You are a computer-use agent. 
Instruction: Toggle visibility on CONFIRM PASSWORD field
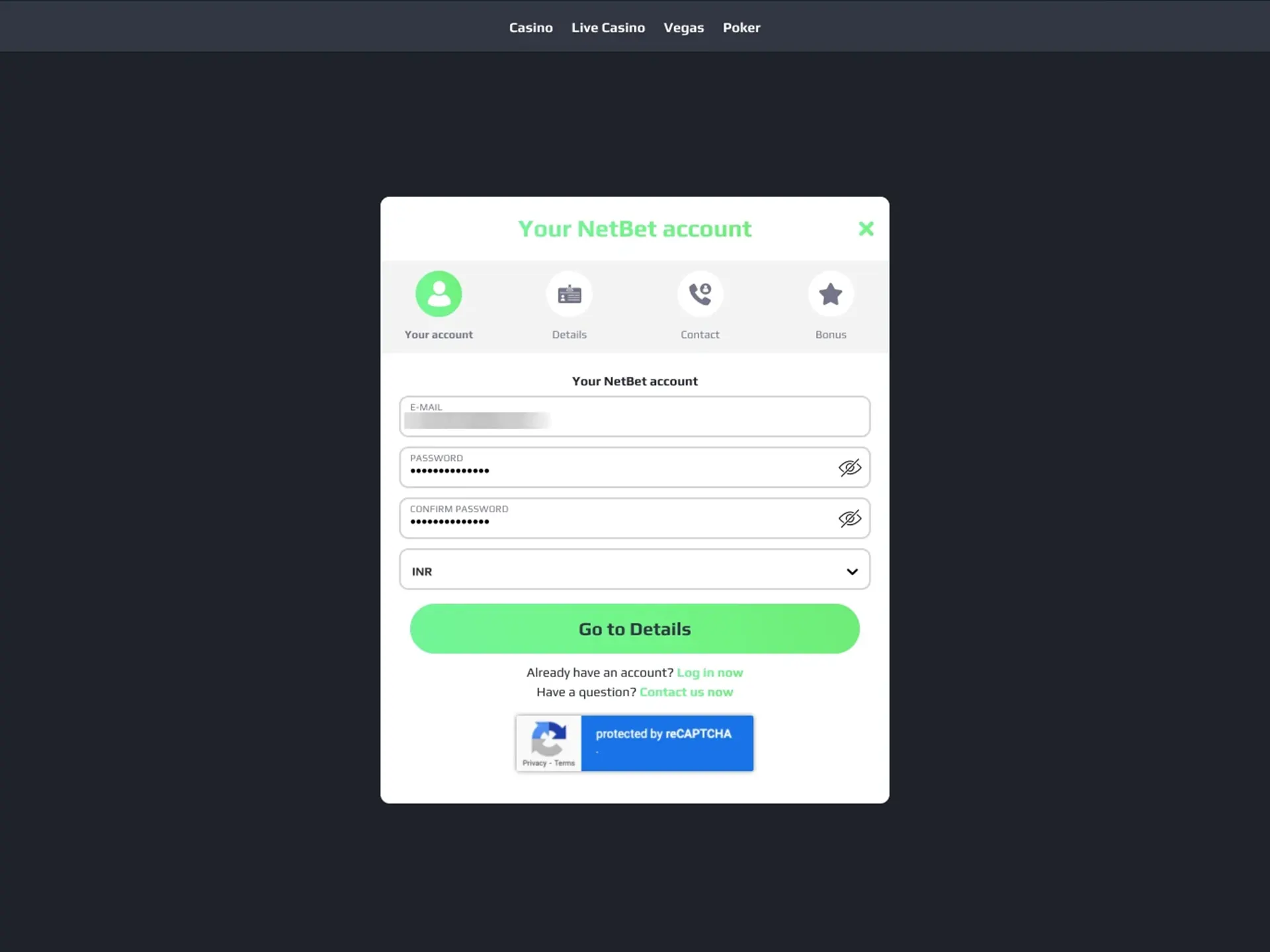click(849, 518)
